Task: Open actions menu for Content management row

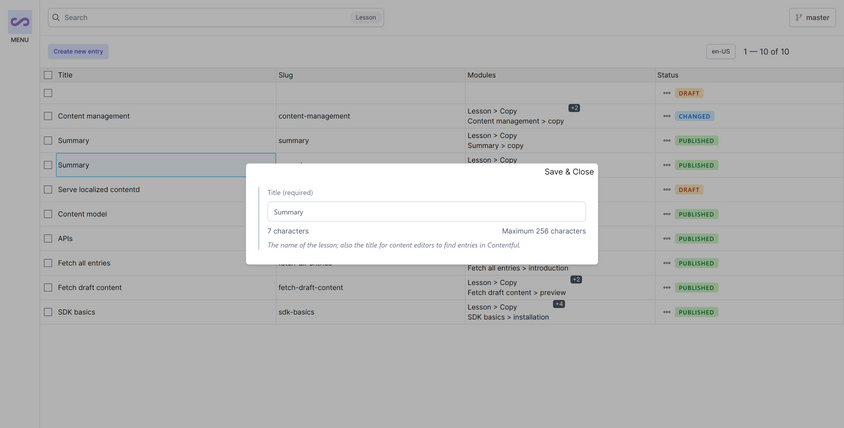Action: pos(667,116)
